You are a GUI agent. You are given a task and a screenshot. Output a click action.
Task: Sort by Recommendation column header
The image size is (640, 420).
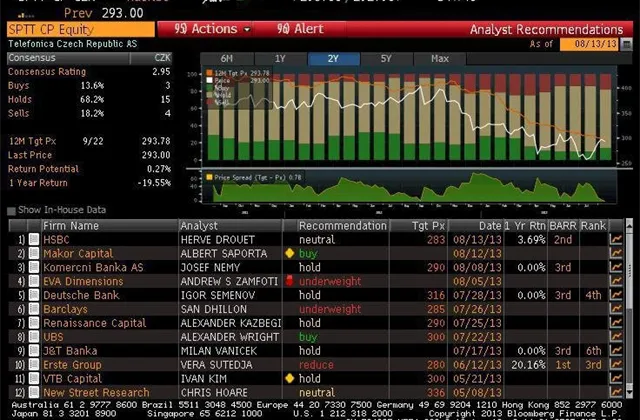(x=342, y=226)
